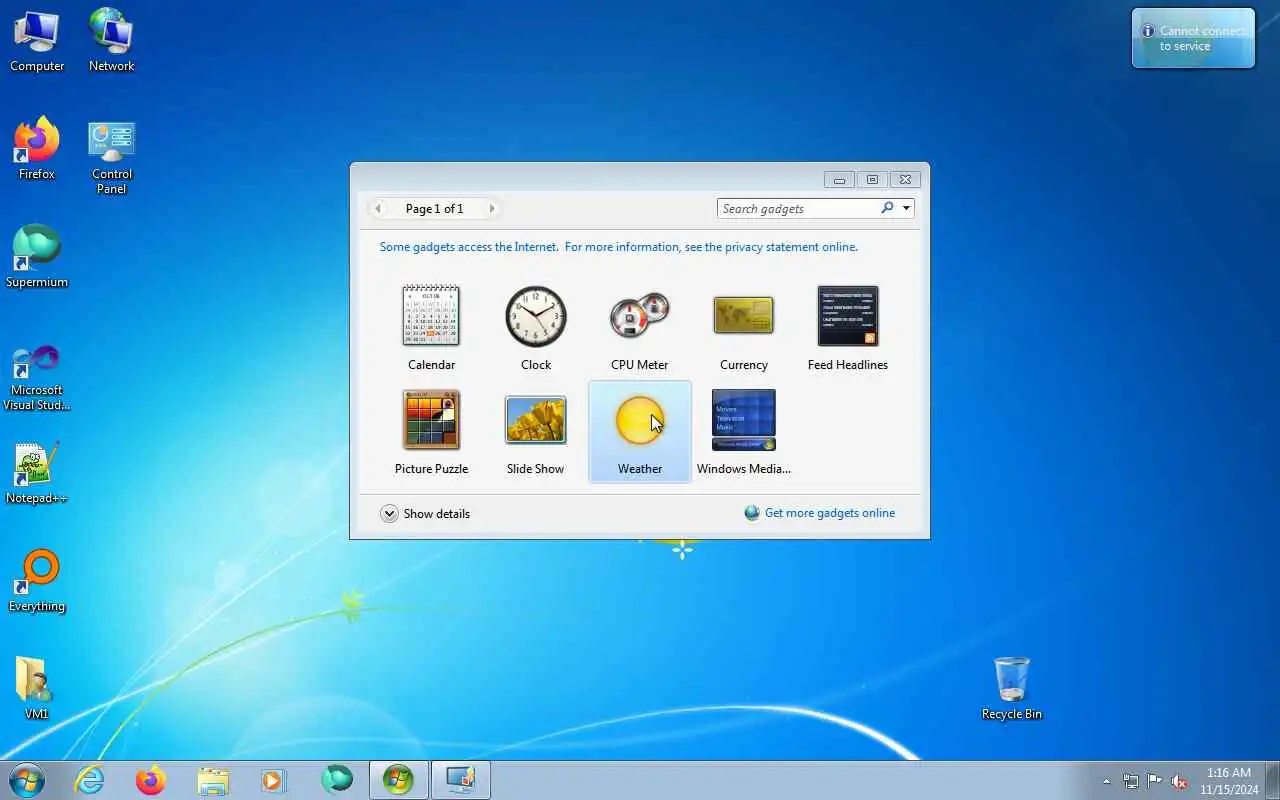Select the Slide Show gadget
Image resolution: width=1280 pixels, height=800 pixels.
click(535, 432)
